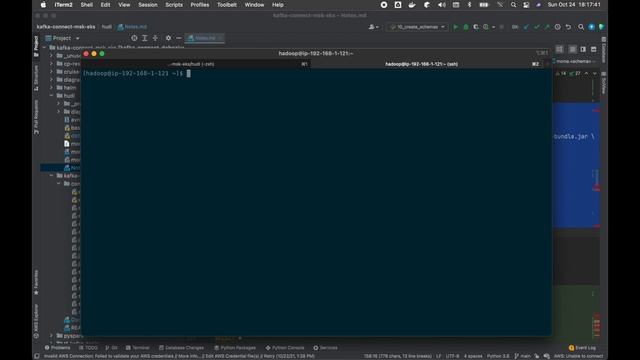This screenshot has height=360, width=640.
Task: Click the editor error stripe scrollbar
Action: (596, 208)
